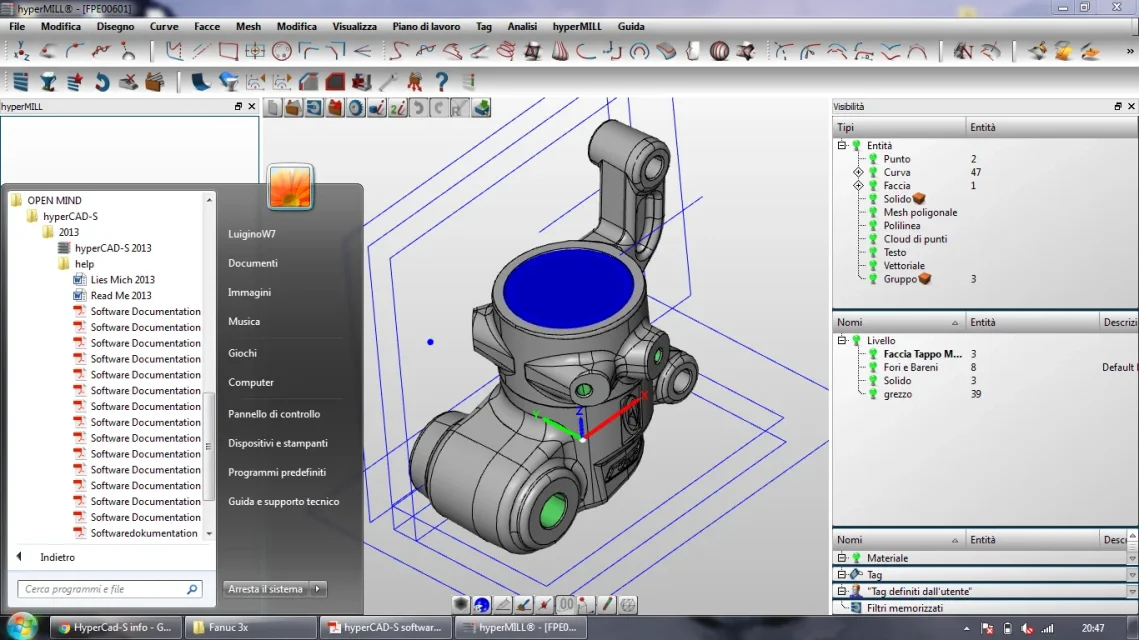1139x640 pixels.
Task: Hide the grezzo layer using its bulb
Action: (873, 395)
